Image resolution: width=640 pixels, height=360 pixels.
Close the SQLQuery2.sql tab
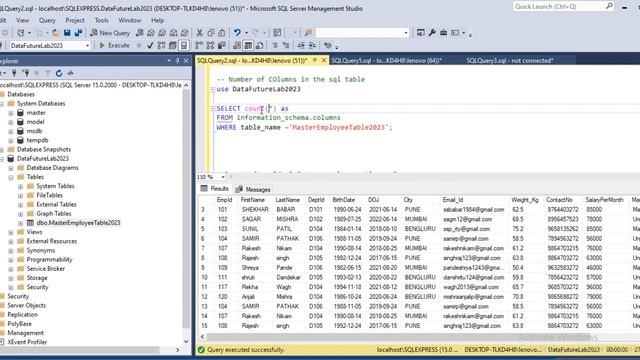[324, 60]
